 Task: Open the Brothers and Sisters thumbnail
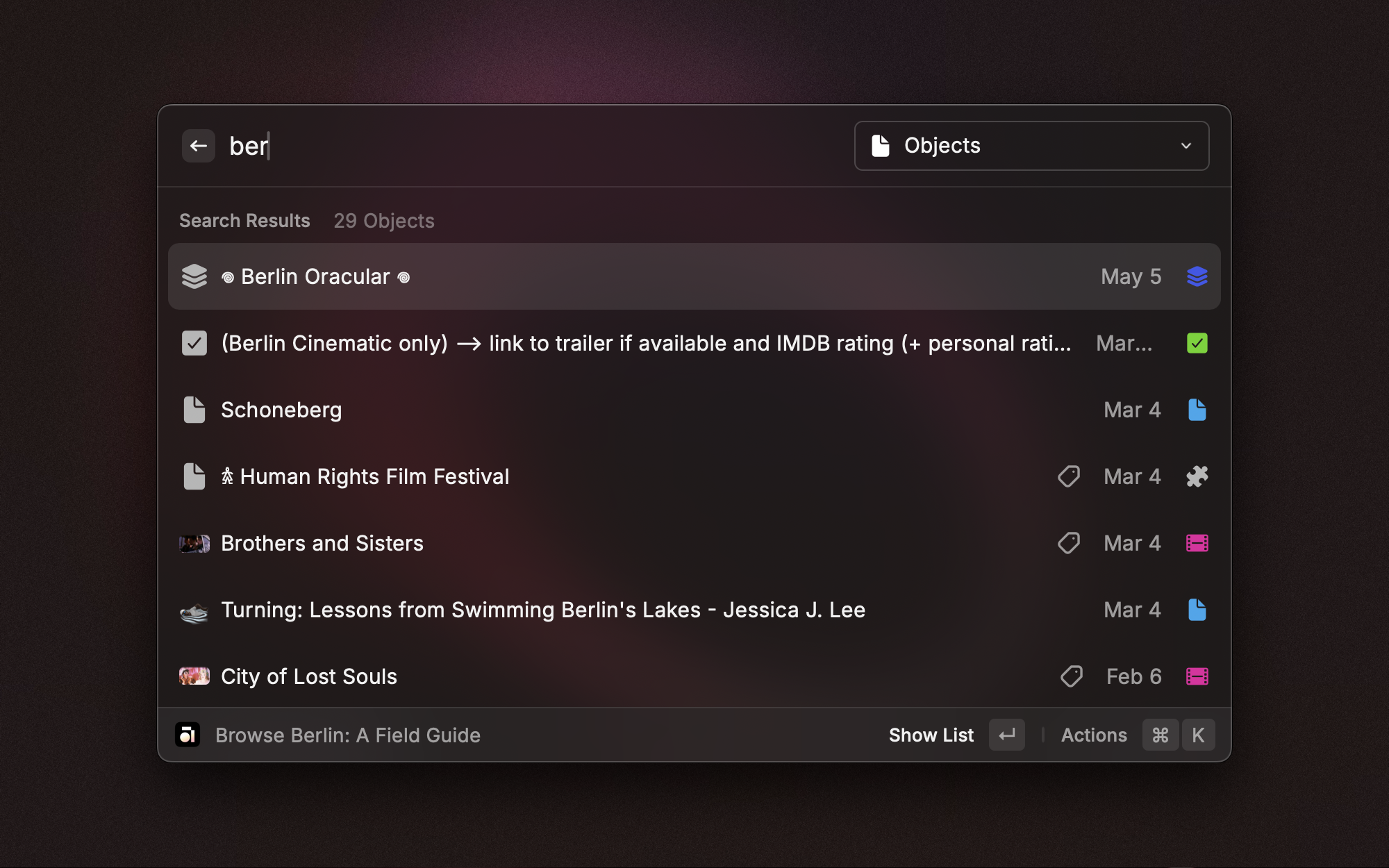pos(194,543)
